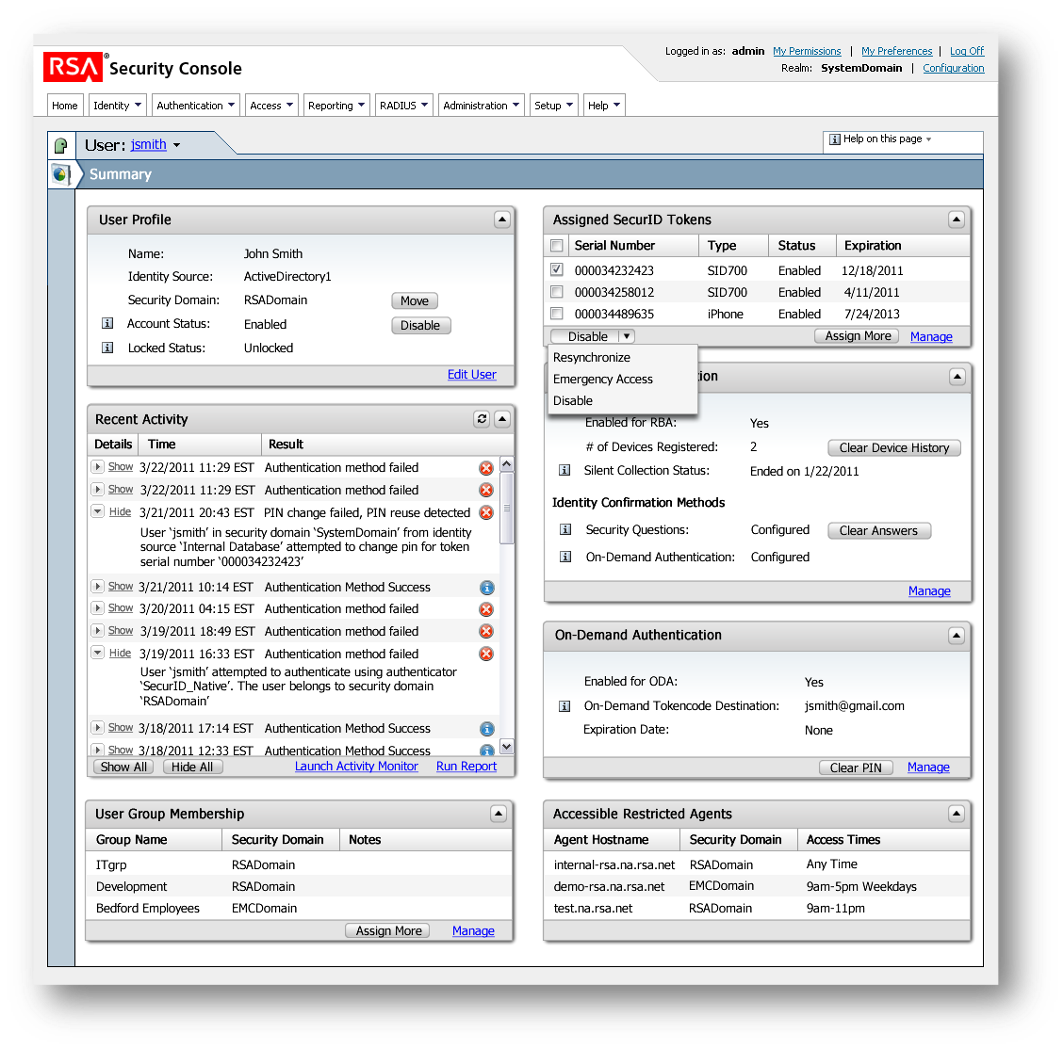The height and width of the screenshot is (1047, 1062).
Task: Click Hide All in Recent Activity
Action: 192,767
